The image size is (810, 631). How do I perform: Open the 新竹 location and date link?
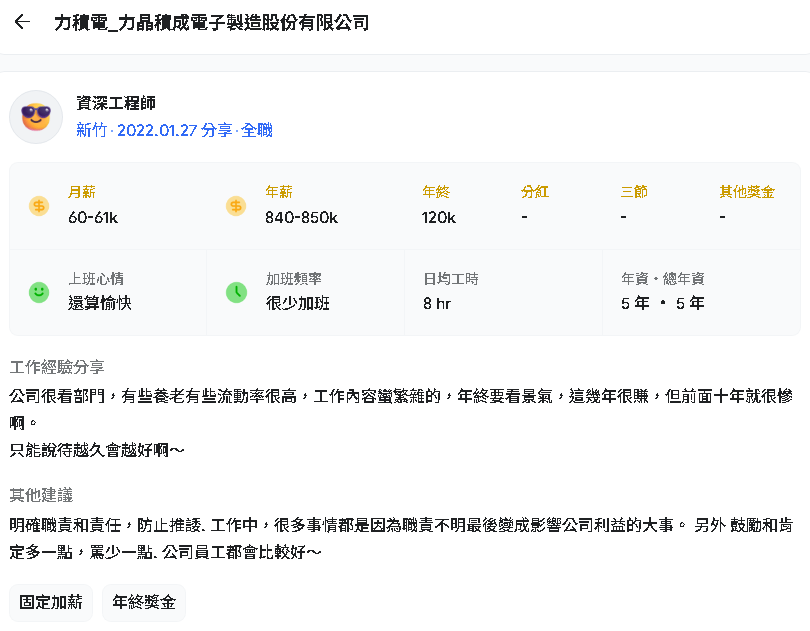click(174, 130)
